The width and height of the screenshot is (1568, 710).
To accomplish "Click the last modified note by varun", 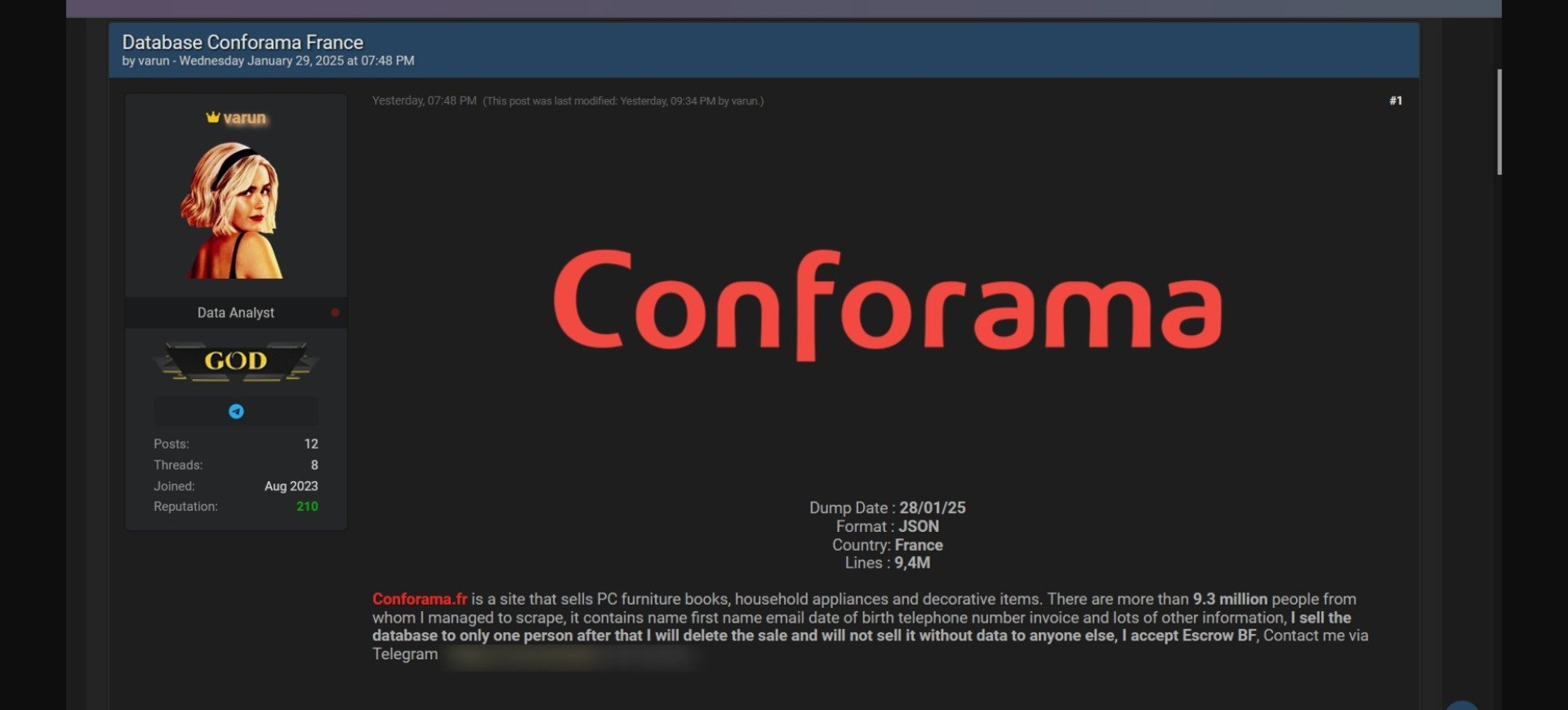I will coord(623,101).
